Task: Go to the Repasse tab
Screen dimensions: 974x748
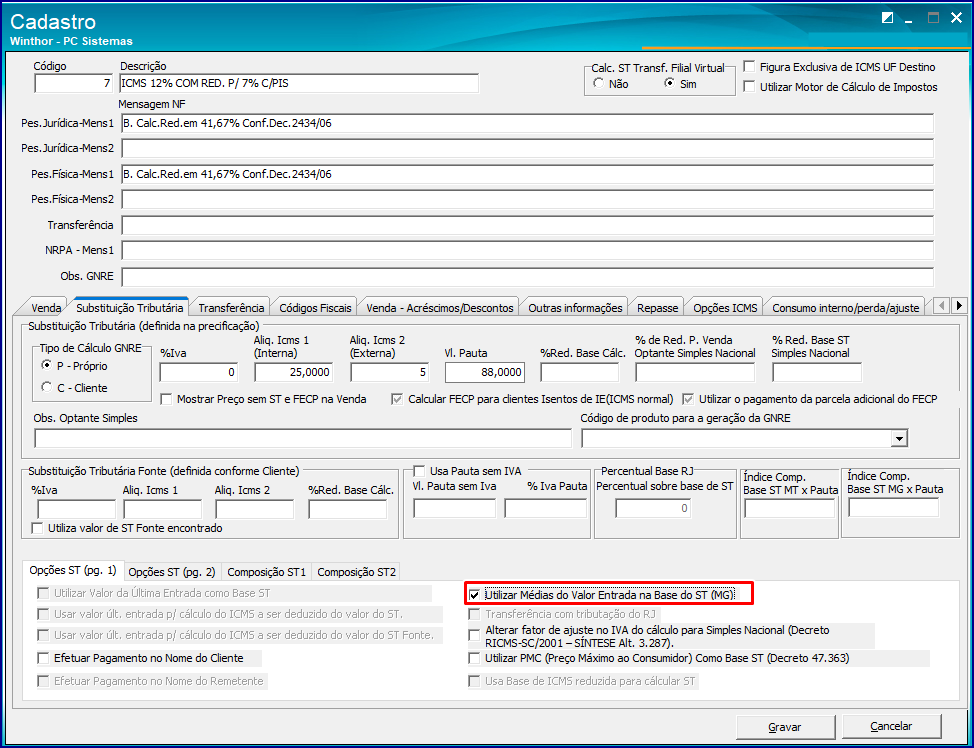Action: pyautogui.click(x=657, y=308)
